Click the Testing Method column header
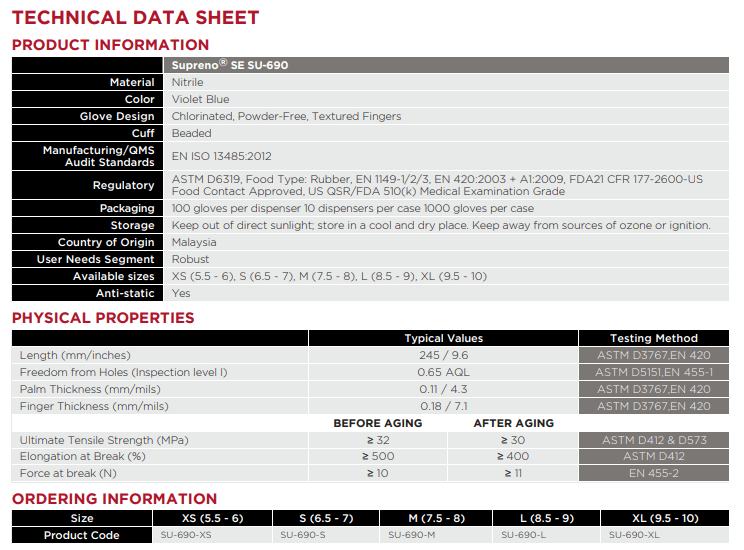 pyautogui.click(x=653, y=338)
